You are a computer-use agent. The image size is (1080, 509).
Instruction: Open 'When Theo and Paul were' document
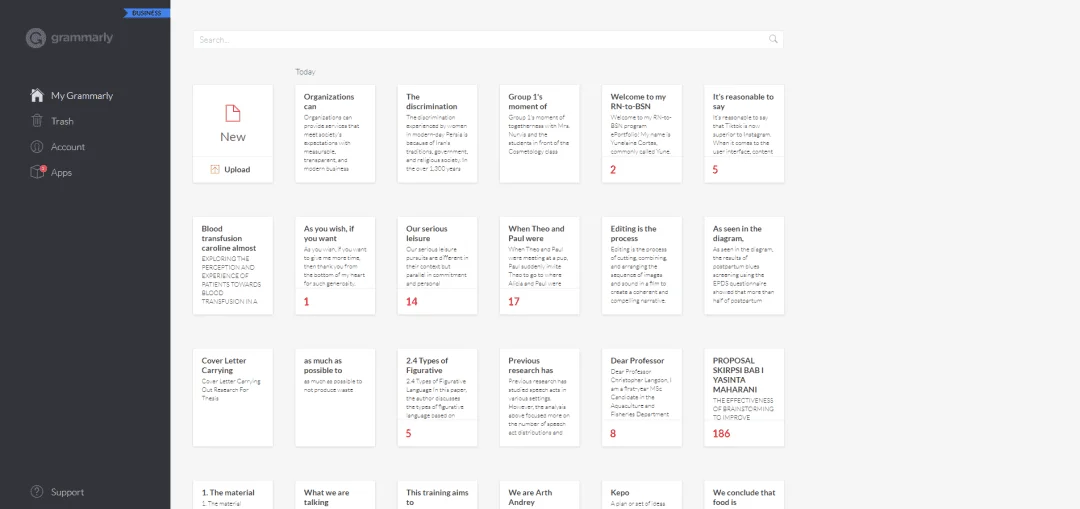[x=539, y=266]
